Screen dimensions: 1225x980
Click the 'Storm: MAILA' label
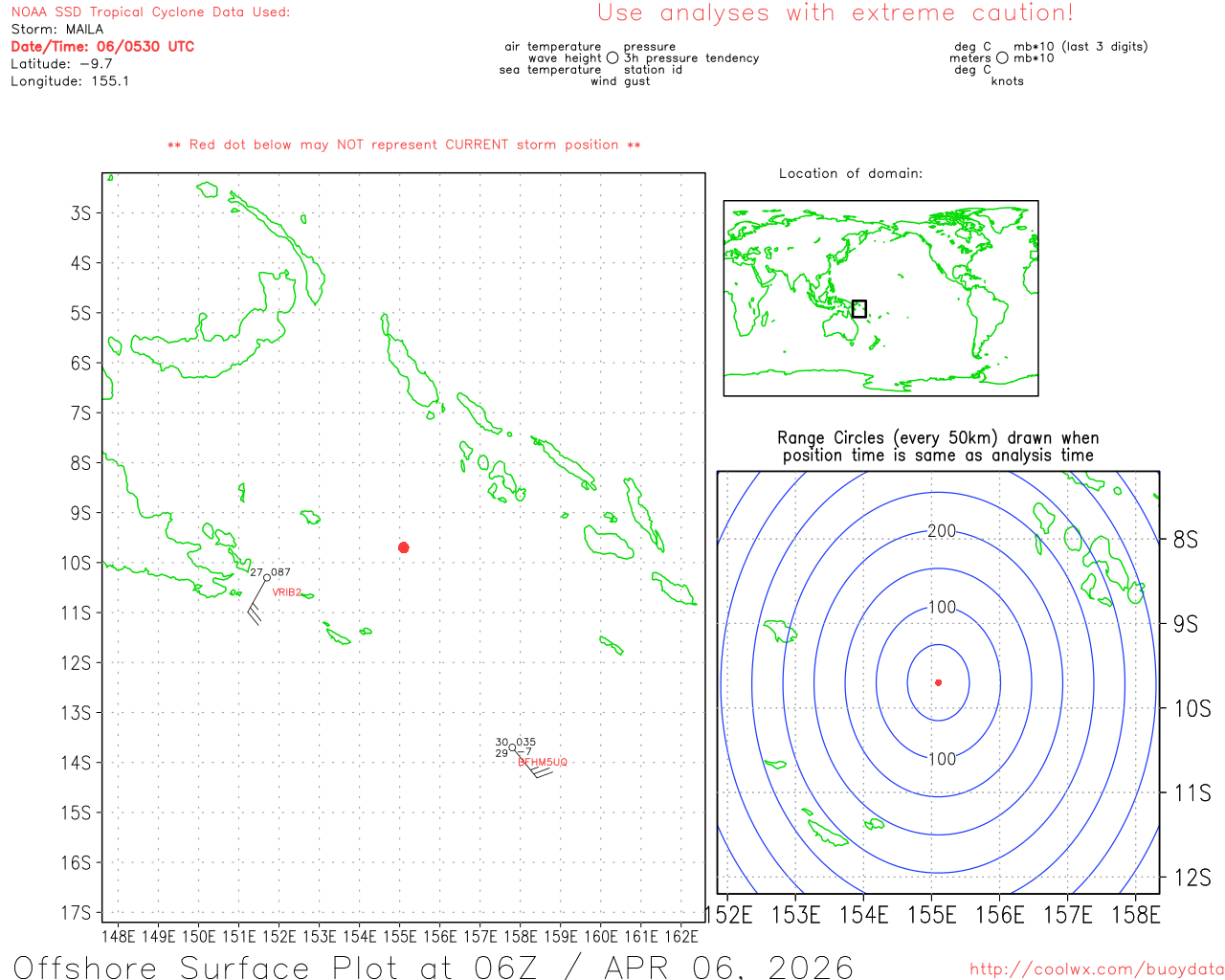click(57, 30)
